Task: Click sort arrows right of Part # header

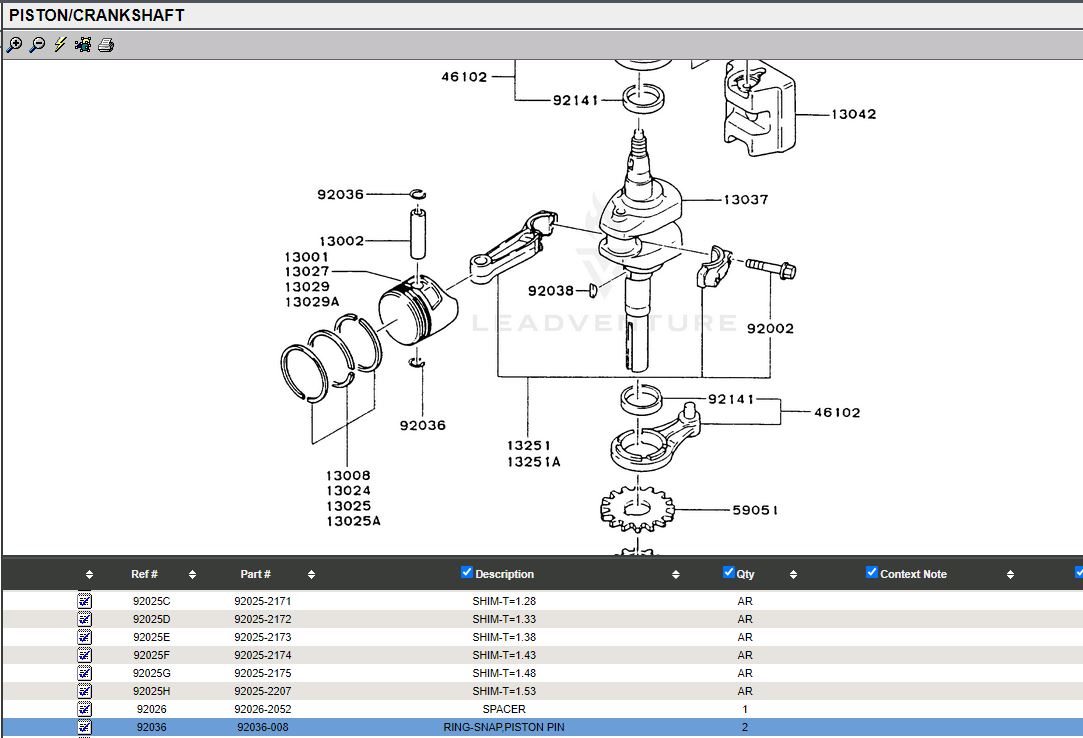Action: coord(311,574)
